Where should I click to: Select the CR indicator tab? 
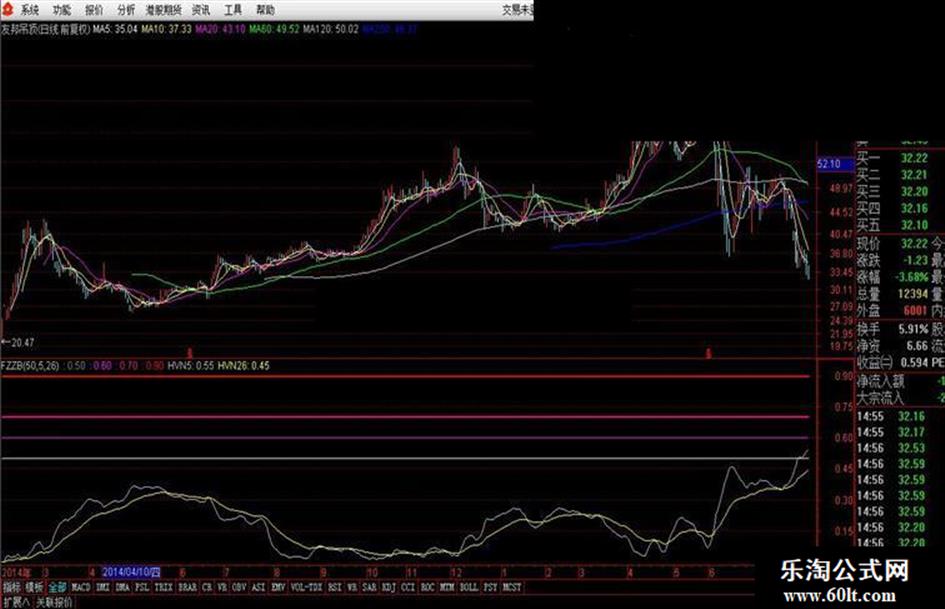click(x=207, y=587)
